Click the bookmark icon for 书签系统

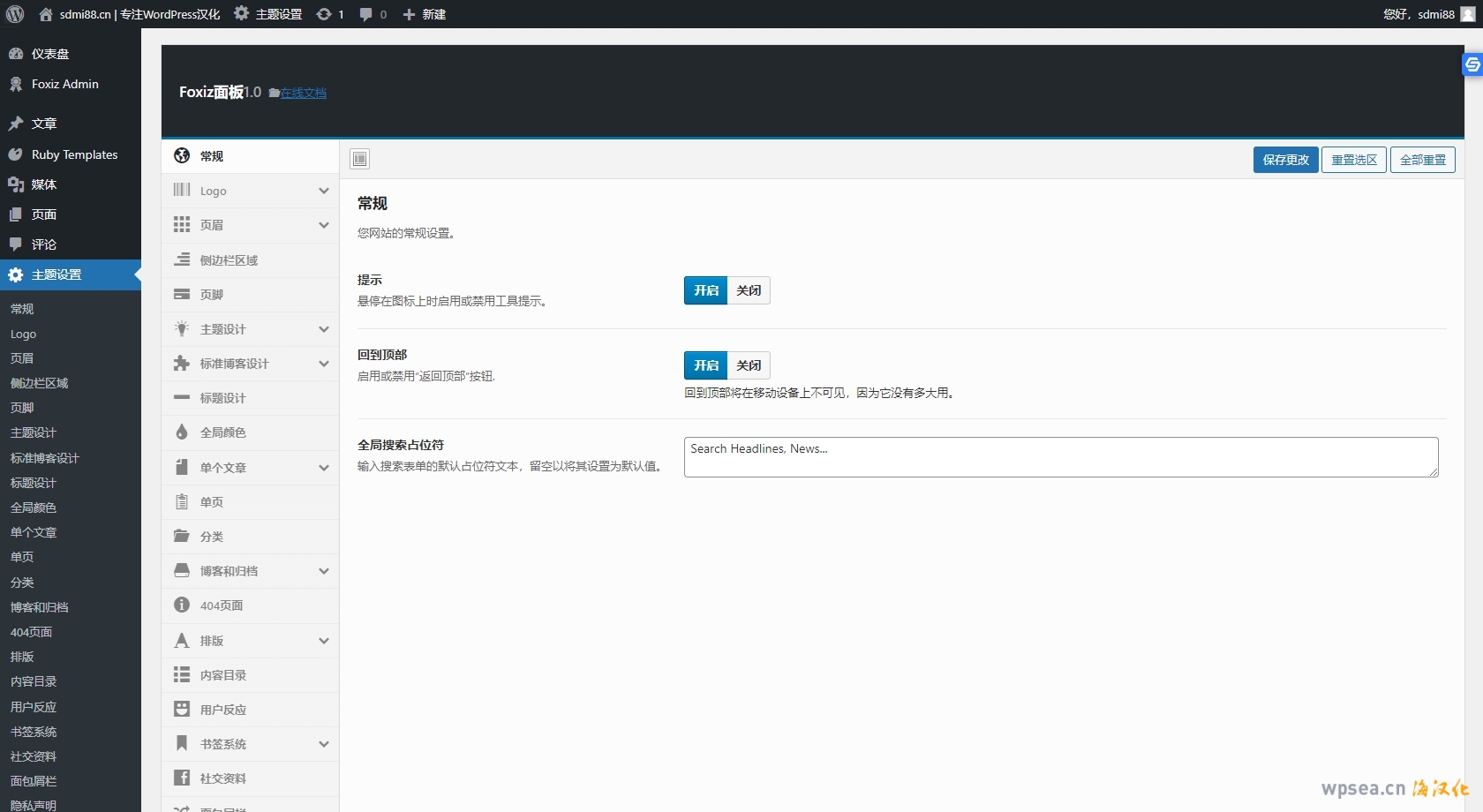pos(182,743)
